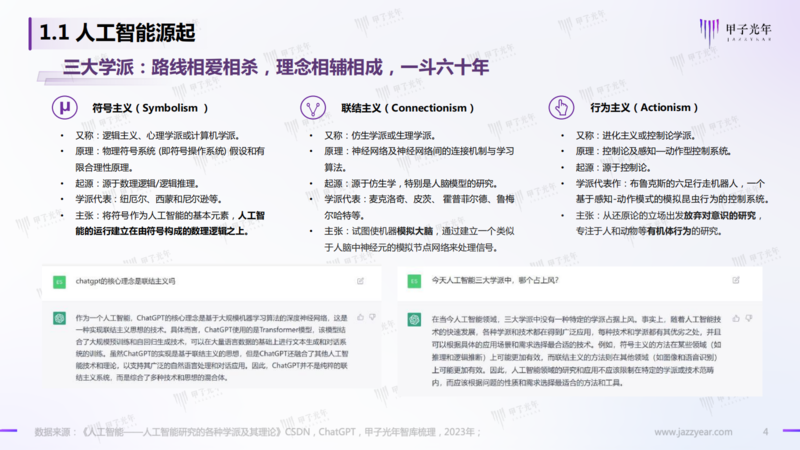Screen dimensions: 800x450
Task: Edit the left chat prompt via pencil icon
Action: click(x=359, y=282)
